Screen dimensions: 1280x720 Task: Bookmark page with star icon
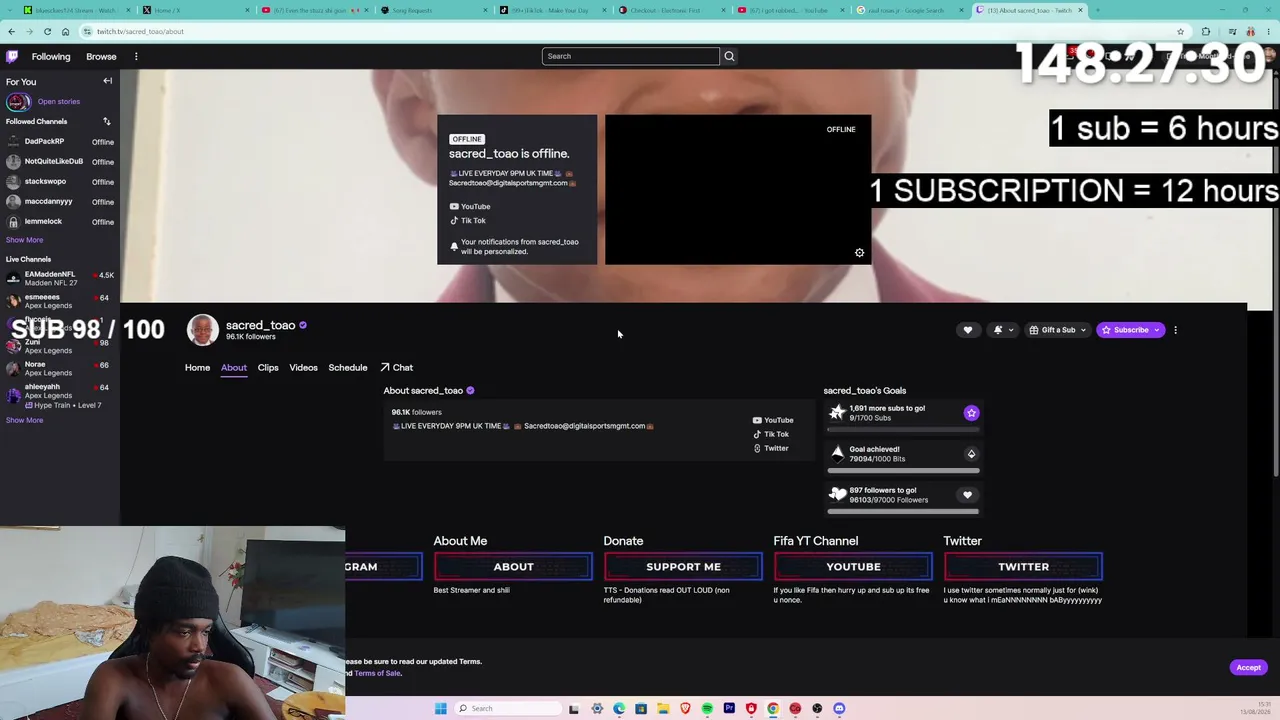(x=1180, y=31)
